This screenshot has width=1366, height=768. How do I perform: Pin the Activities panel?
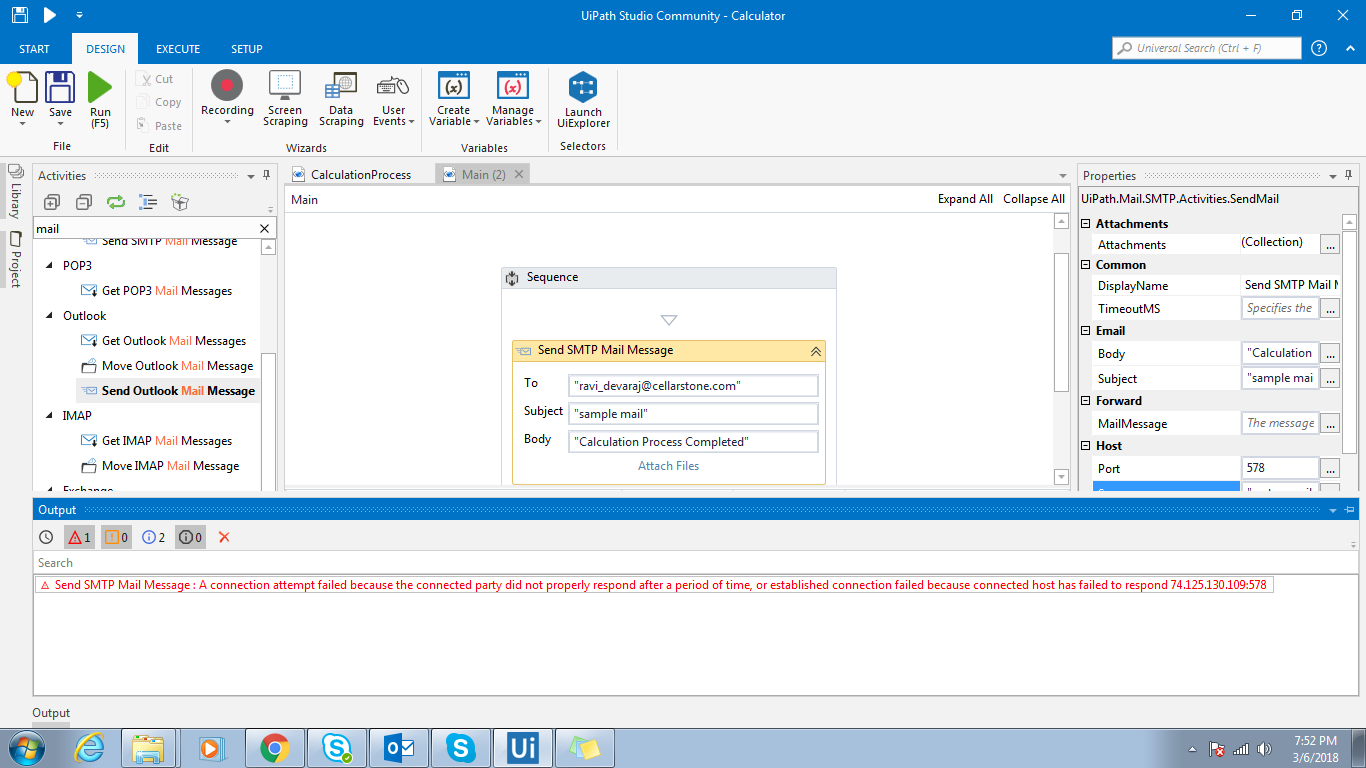coord(267,175)
